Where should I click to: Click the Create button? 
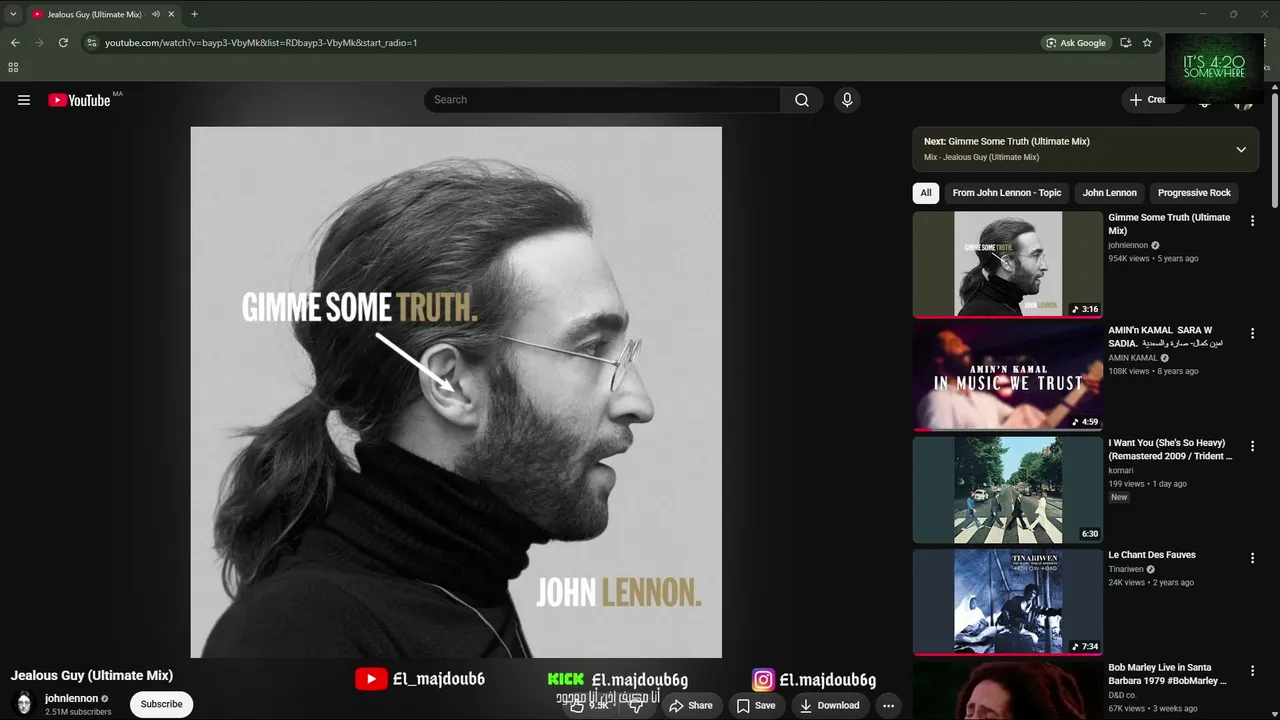pyautogui.click(x=1148, y=100)
